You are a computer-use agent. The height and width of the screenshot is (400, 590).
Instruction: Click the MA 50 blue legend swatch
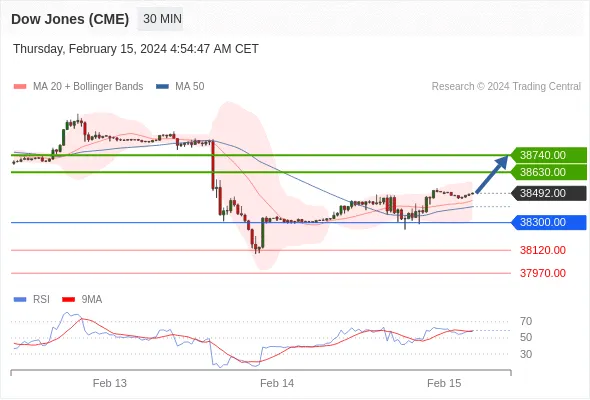click(162, 87)
